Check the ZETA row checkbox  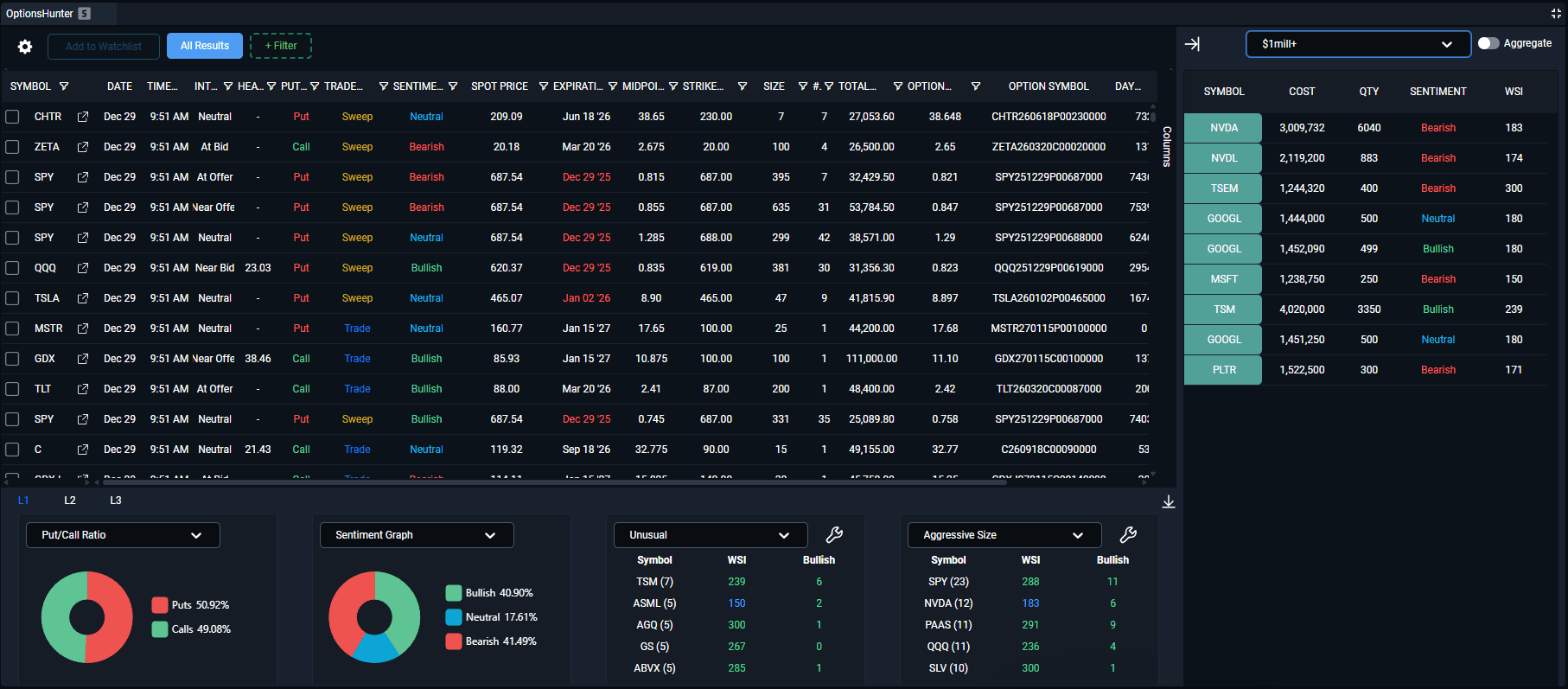point(12,147)
